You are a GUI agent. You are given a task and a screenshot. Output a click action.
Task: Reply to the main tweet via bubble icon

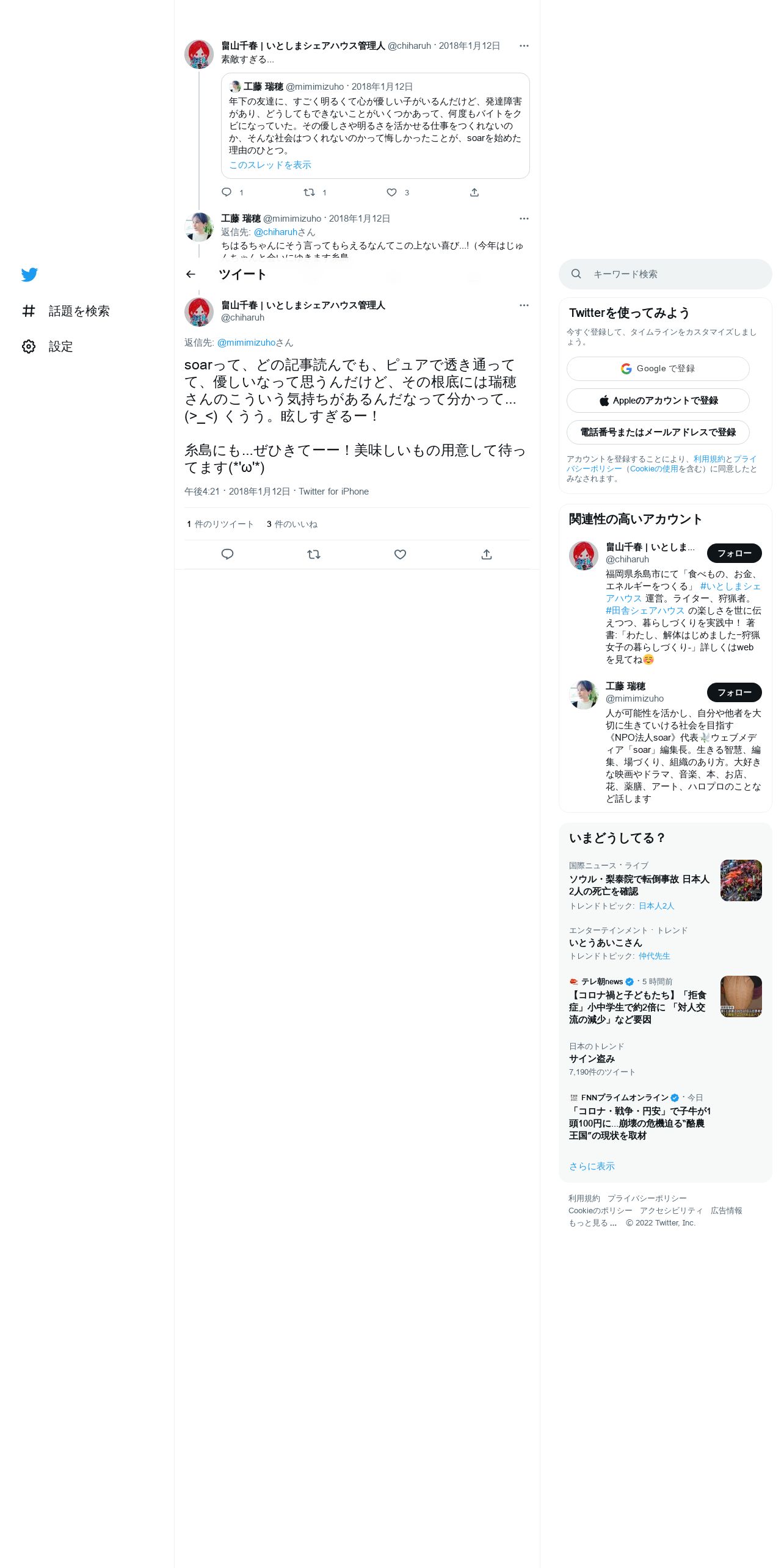tap(227, 554)
